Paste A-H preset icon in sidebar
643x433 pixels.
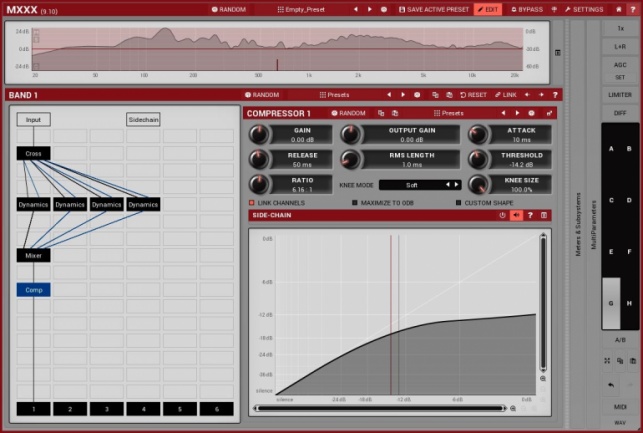coord(633,360)
